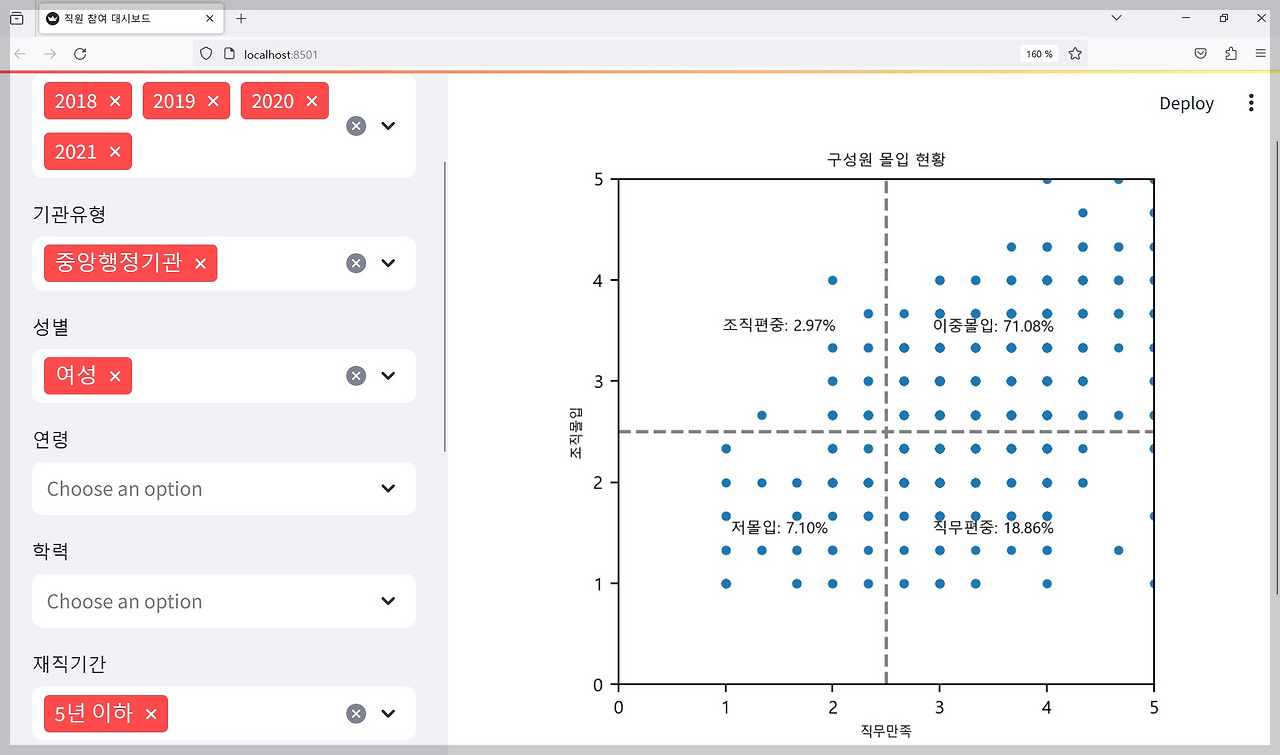Bookmark this page with the star icon
The image size is (1280, 755).
[1075, 54]
